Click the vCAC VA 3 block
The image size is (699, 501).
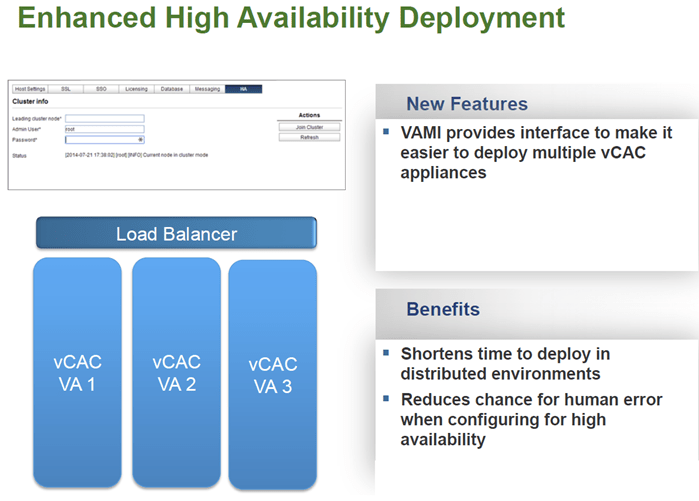point(272,374)
